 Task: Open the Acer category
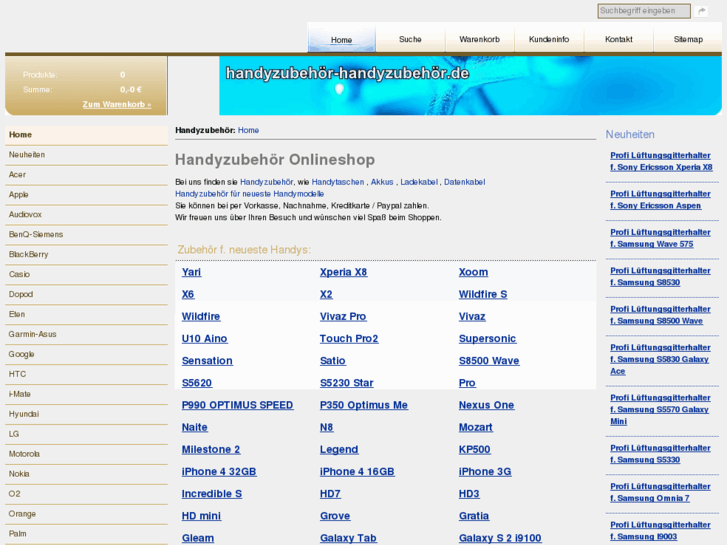pyautogui.click(x=86, y=175)
